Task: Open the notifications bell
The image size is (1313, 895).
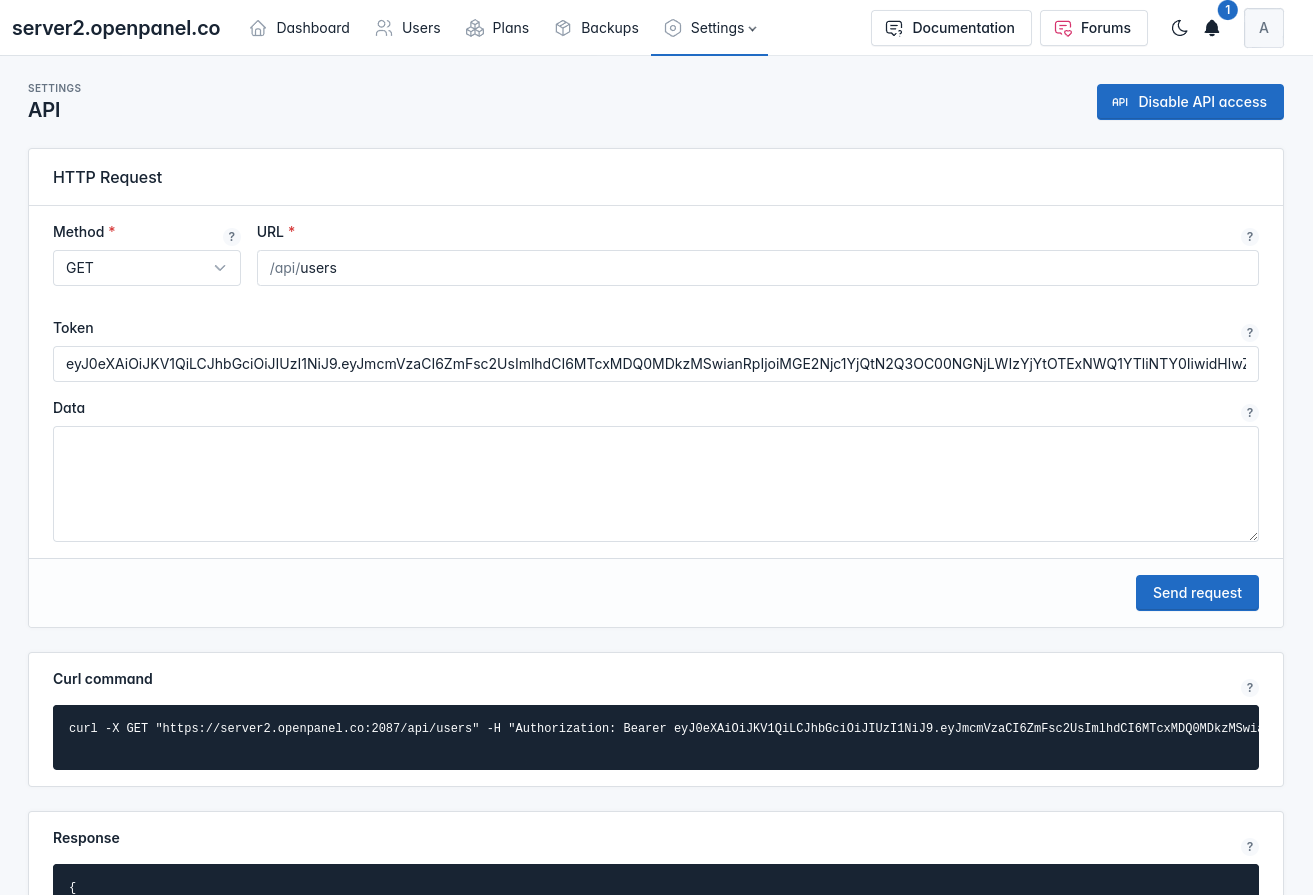Action: (1212, 28)
